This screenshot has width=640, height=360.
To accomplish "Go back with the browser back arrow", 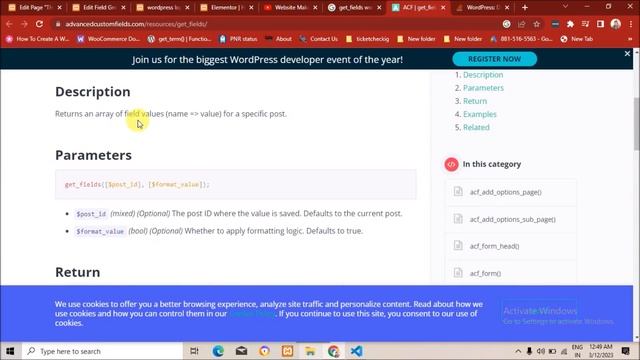I will 9,24.
